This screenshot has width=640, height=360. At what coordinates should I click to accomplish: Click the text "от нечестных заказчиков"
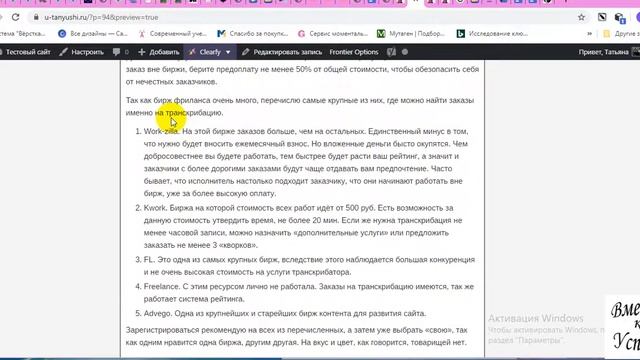tap(171, 82)
